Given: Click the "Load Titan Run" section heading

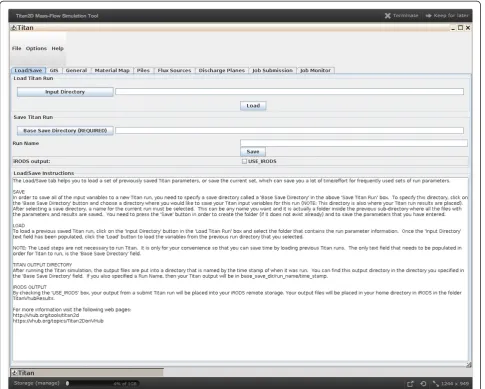Looking at the screenshot, I should click(33, 78).
